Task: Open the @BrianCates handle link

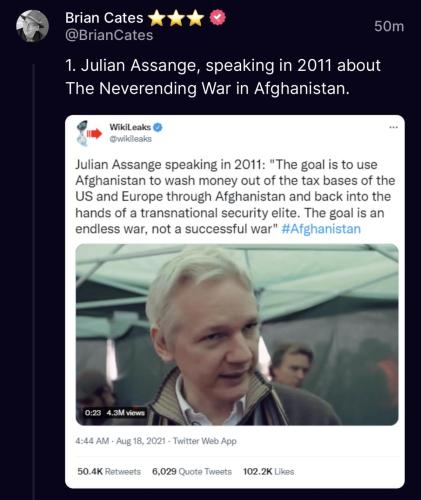Action: pyautogui.click(x=109, y=35)
